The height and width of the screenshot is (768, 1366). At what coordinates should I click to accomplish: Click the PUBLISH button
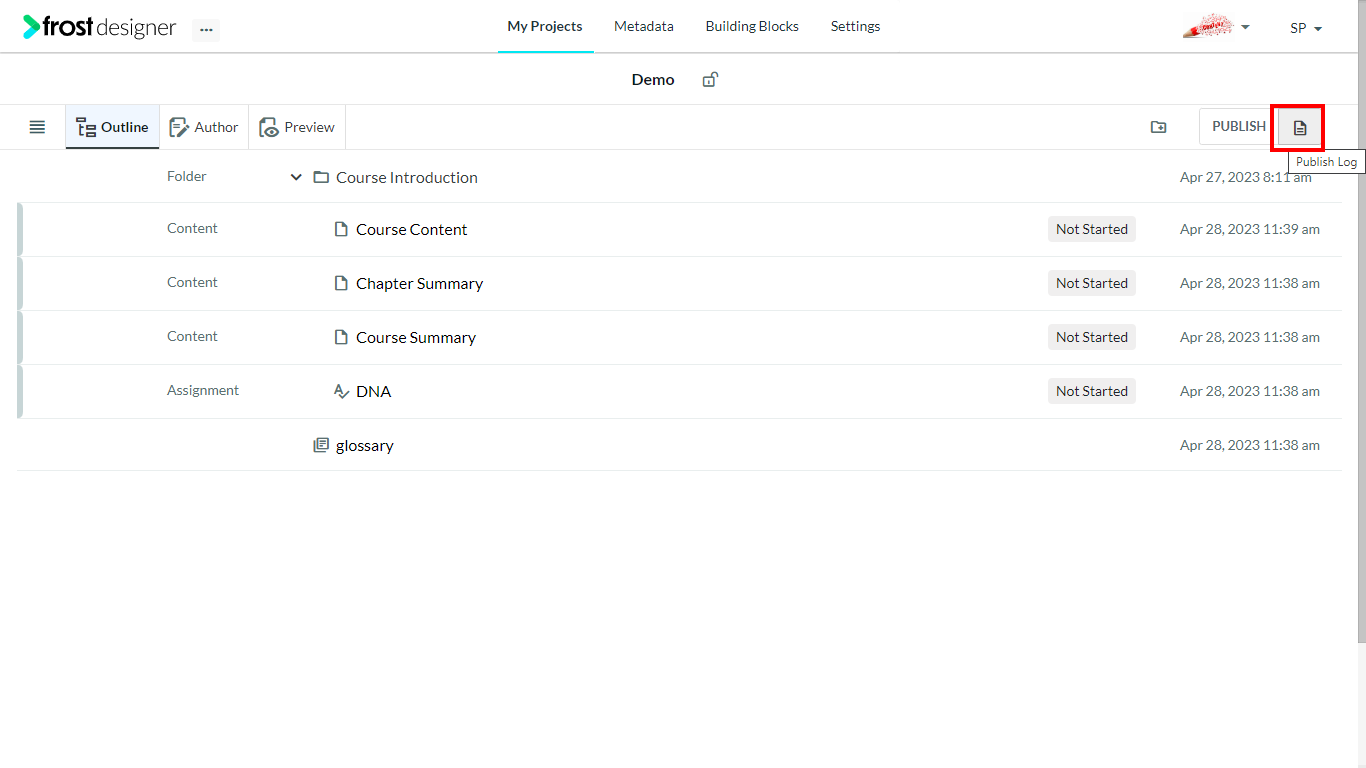click(x=1239, y=127)
